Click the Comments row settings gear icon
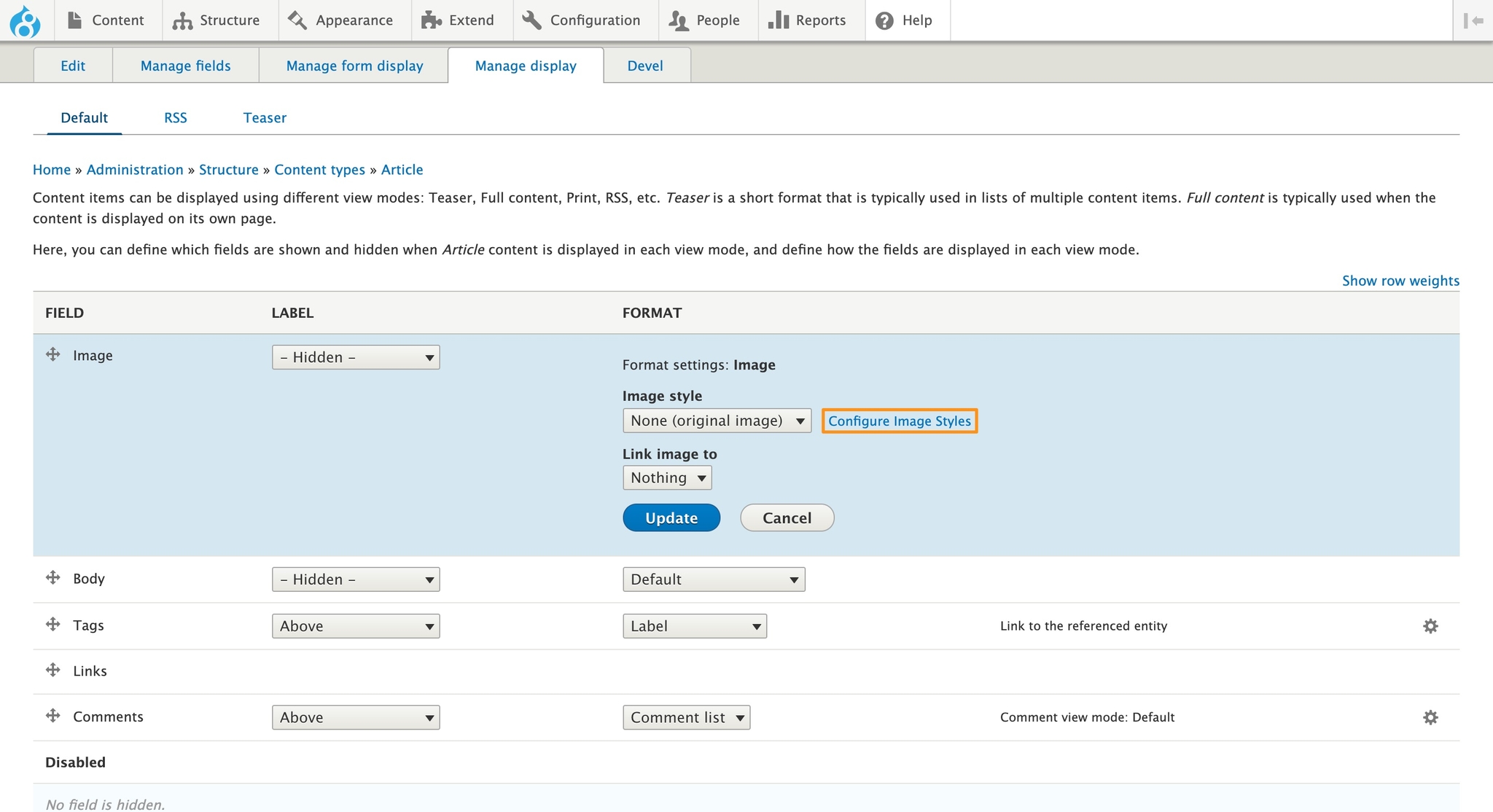The height and width of the screenshot is (812, 1493). tap(1430, 717)
